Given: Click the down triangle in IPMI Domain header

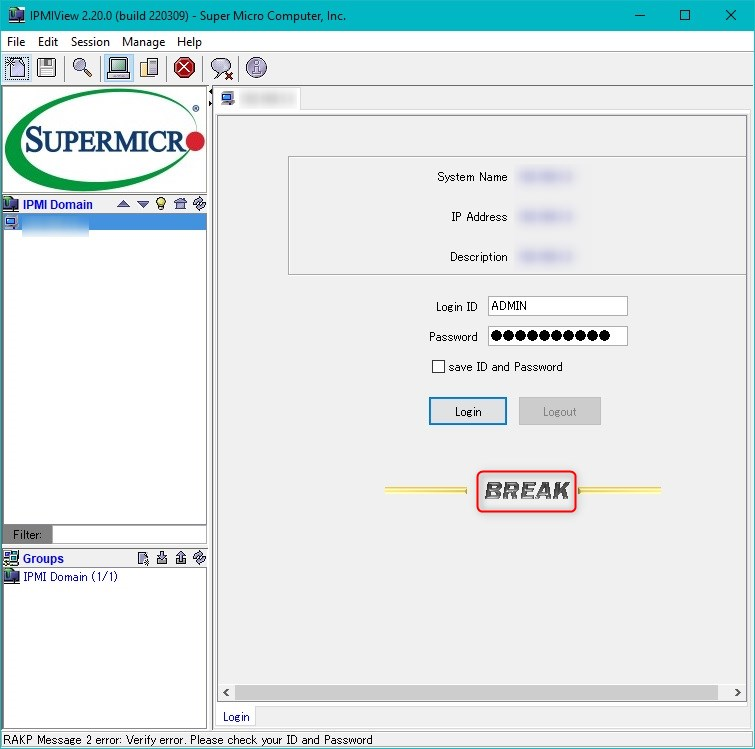Looking at the screenshot, I should pyautogui.click(x=142, y=204).
